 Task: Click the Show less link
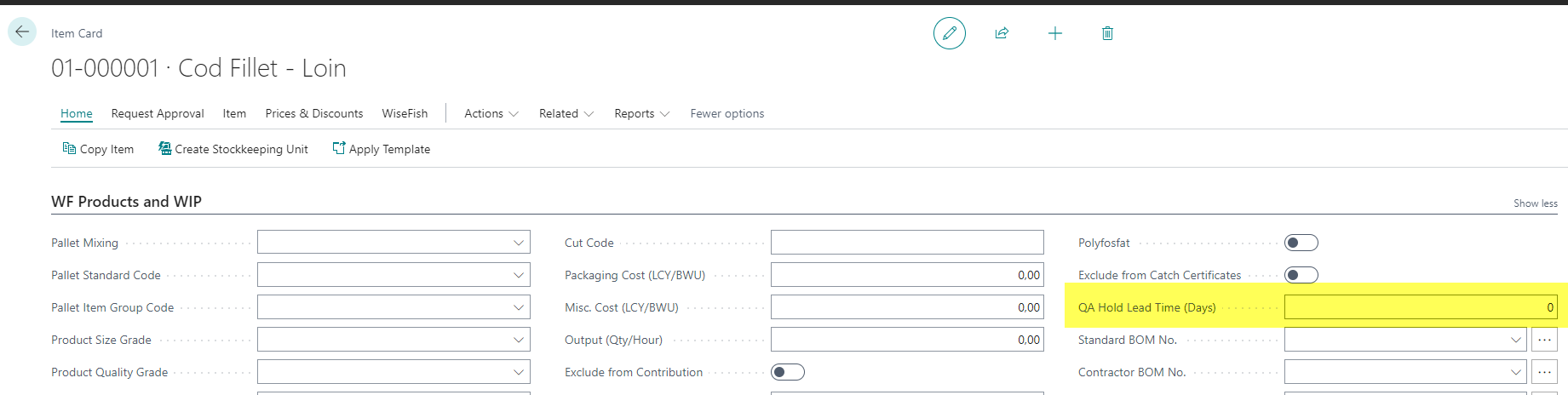pyautogui.click(x=1535, y=203)
